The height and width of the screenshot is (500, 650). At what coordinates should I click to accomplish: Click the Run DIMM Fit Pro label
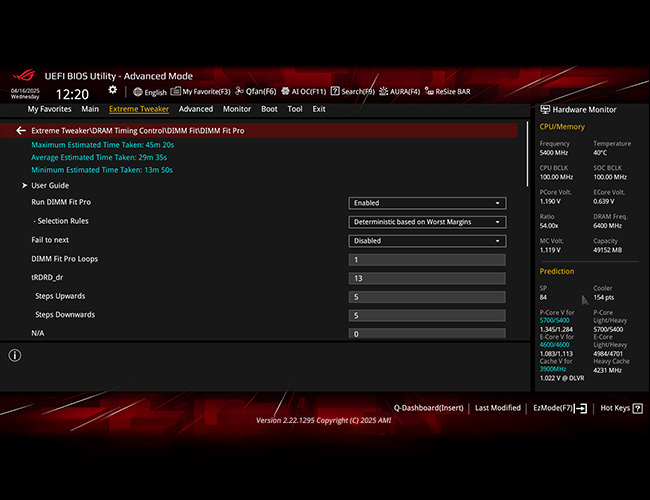[x=61, y=202]
